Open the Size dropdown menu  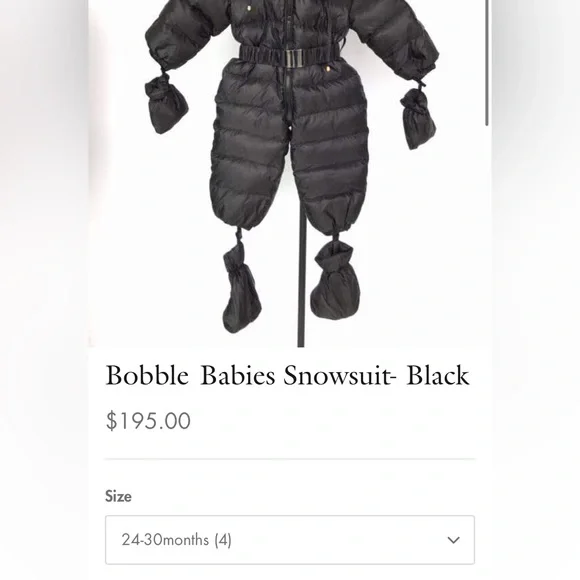[290, 540]
